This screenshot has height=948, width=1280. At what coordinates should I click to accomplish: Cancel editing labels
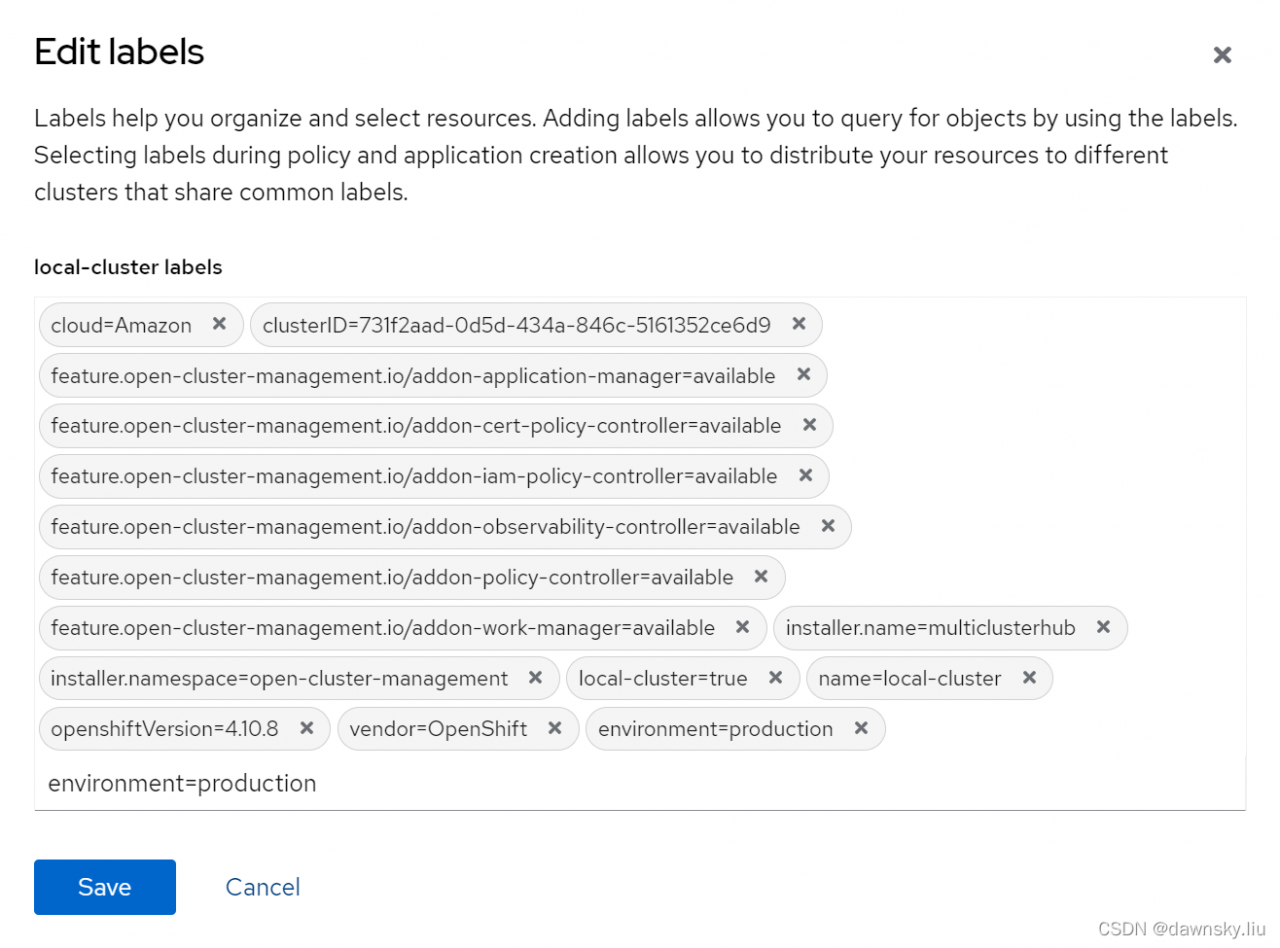[x=263, y=887]
